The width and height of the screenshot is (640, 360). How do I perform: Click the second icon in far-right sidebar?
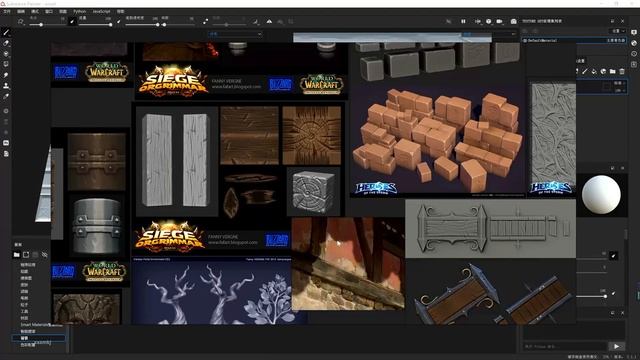(x=634, y=43)
